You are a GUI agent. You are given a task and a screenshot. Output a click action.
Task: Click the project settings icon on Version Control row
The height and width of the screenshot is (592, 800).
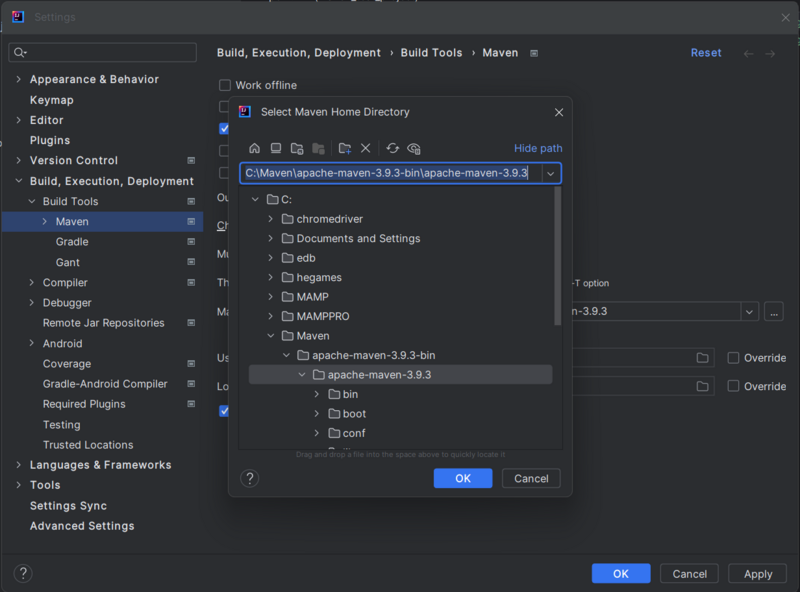click(191, 160)
